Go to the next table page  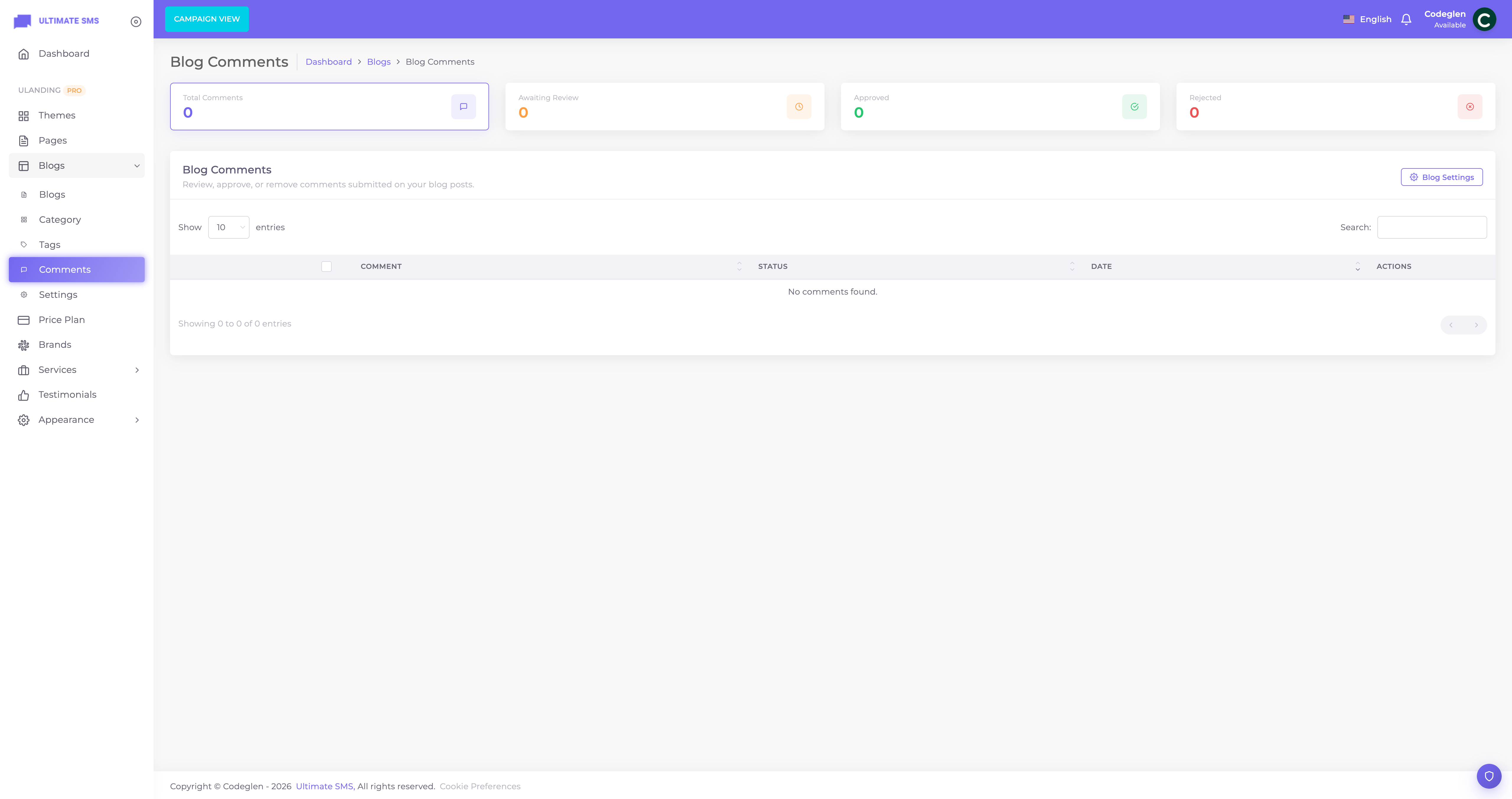pos(1476,325)
